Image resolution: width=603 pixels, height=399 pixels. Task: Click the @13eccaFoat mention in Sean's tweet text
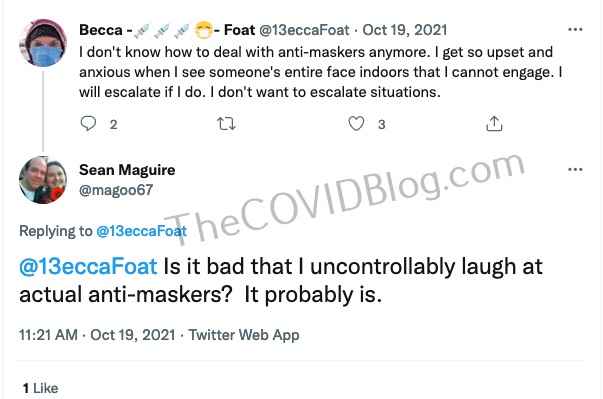[x=88, y=266]
